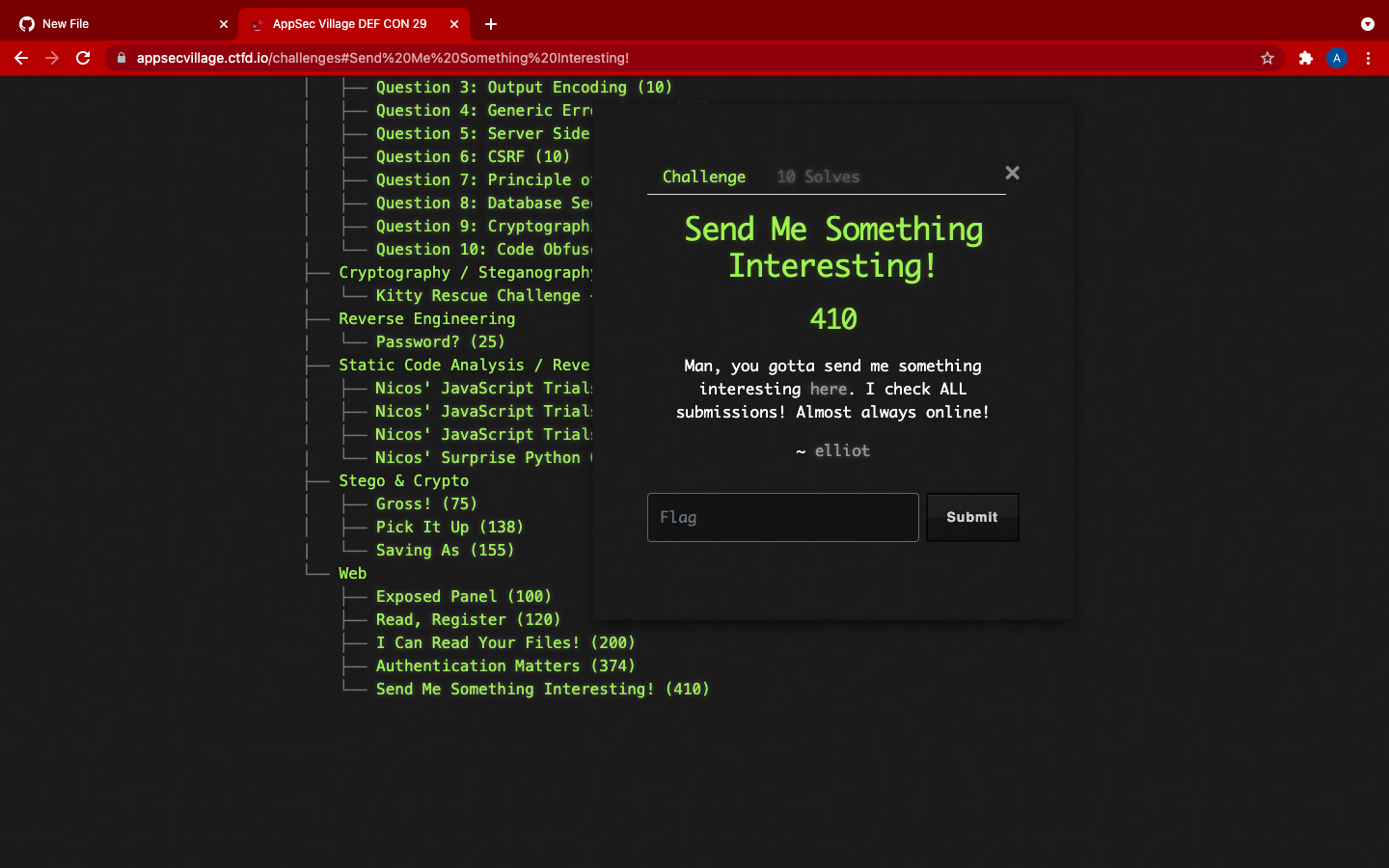The image size is (1389, 868).
Task: Open I Can Read Your Files! challenge
Action: point(505,642)
